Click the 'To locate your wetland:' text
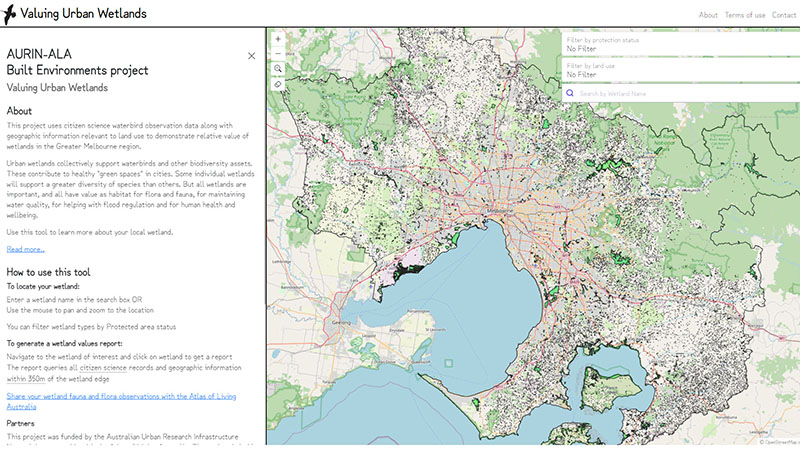The height and width of the screenshot is (450, 800). point(43,286)
